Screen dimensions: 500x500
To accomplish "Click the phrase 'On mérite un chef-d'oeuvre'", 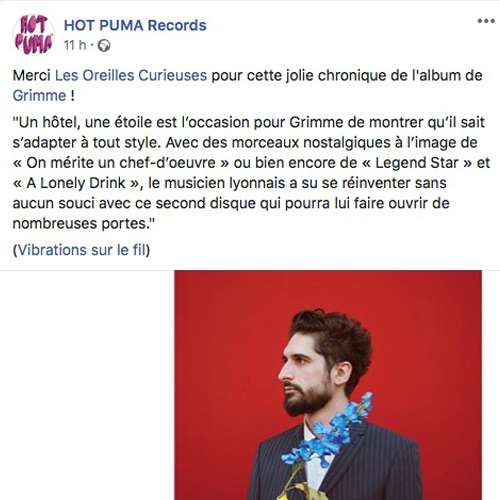I will (x=121, y=163).
